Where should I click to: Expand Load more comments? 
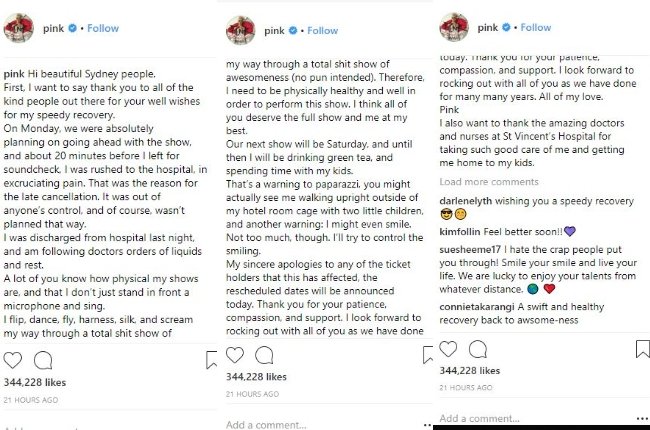pos(489,182)
